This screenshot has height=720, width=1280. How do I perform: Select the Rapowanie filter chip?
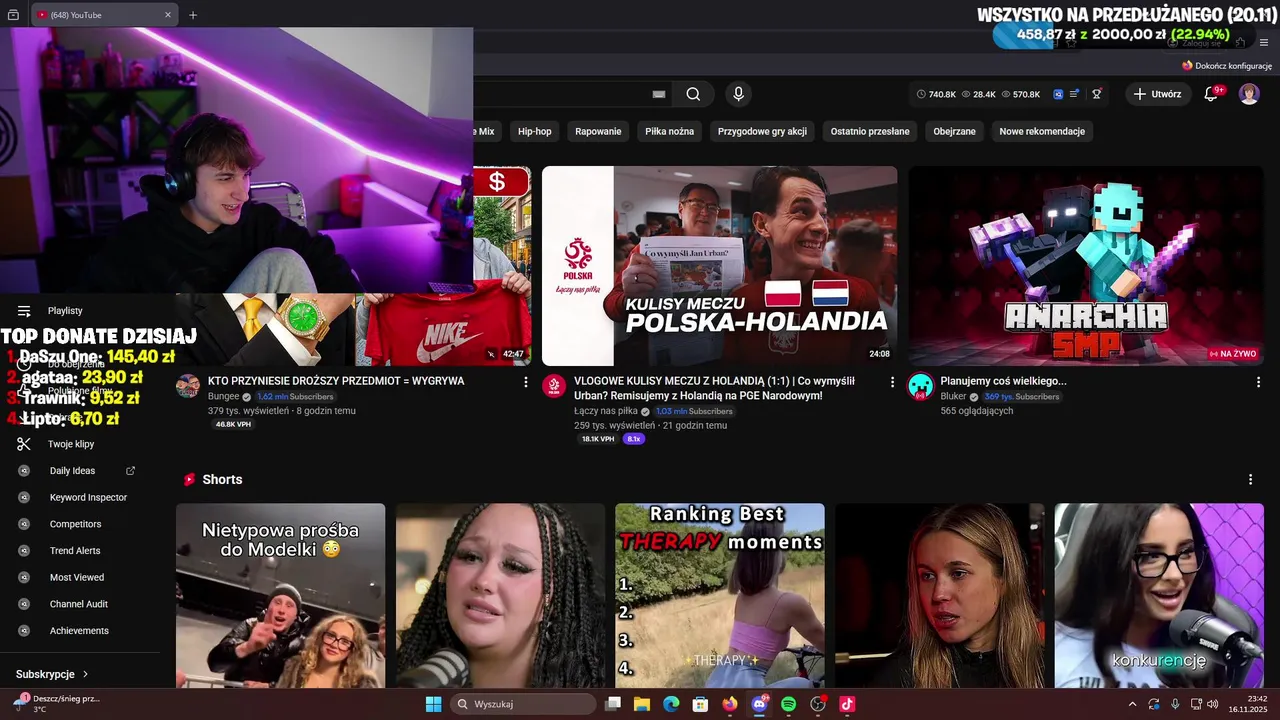point(598,131)
